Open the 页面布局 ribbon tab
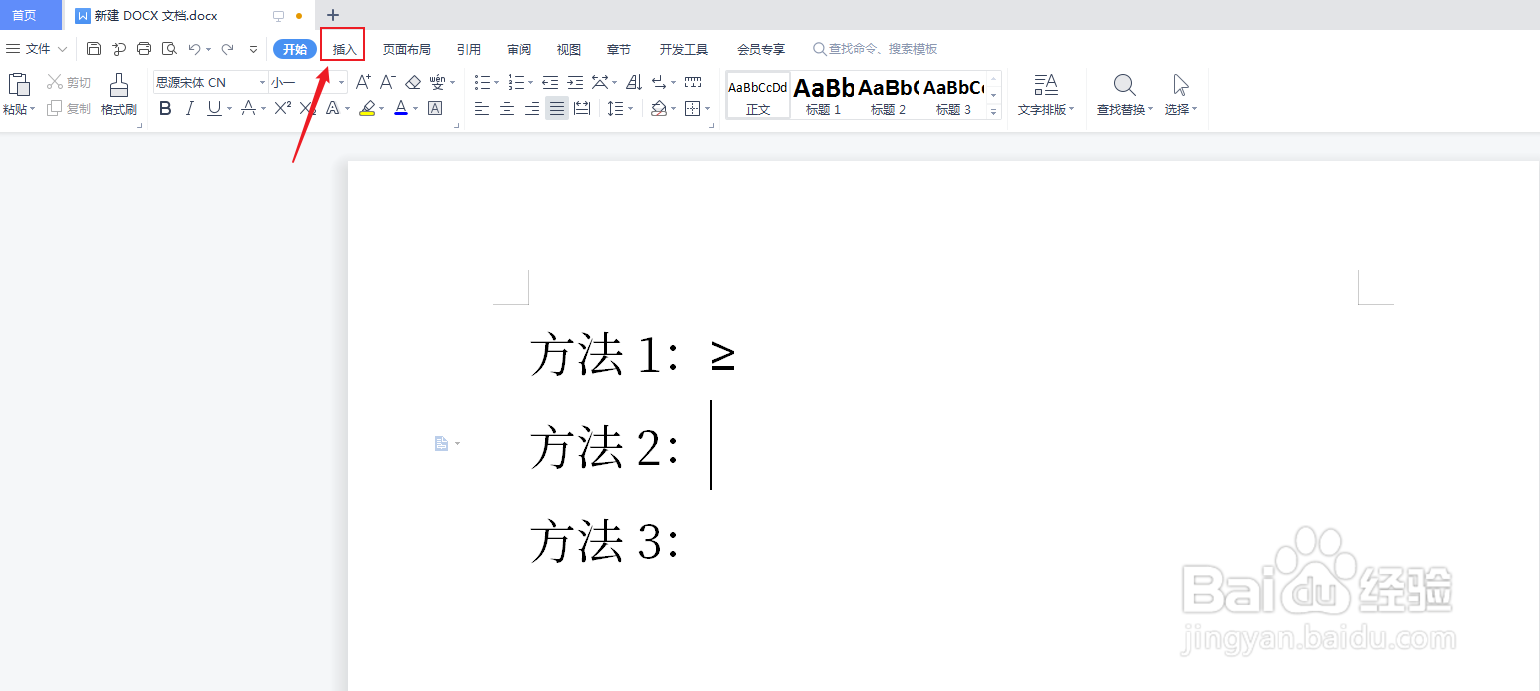The image size is (1540, 691). coord(406,48)
